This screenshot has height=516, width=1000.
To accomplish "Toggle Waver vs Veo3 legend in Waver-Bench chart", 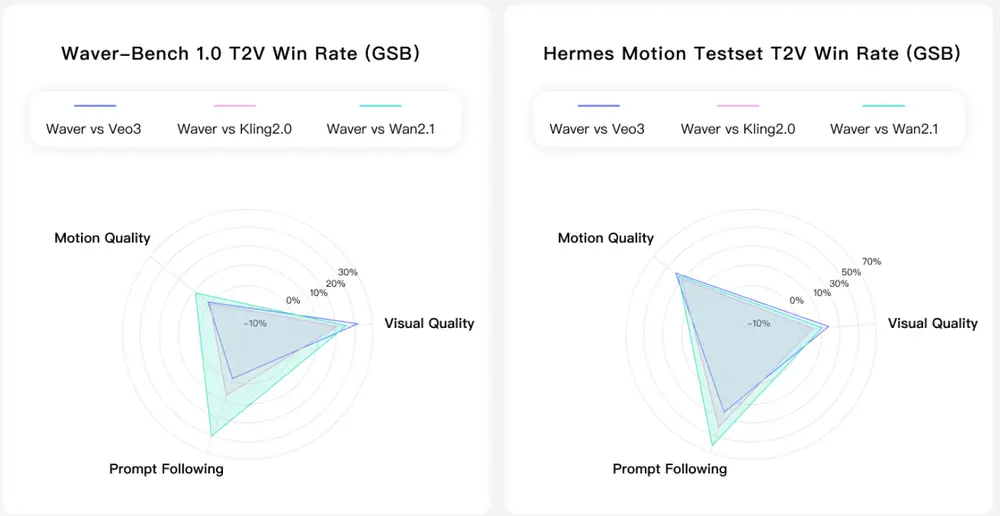I will click(x=95, y=128).
